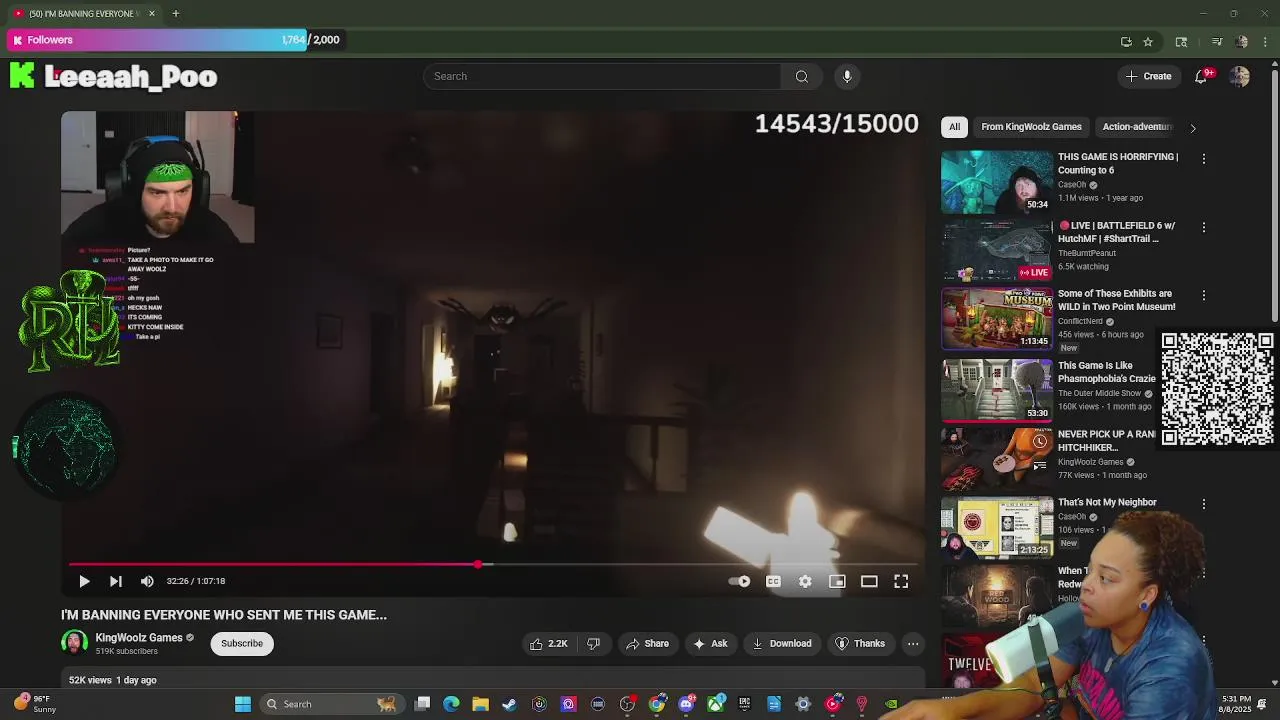Play the paused video
1280x720 pixels.
pos(84,581)
